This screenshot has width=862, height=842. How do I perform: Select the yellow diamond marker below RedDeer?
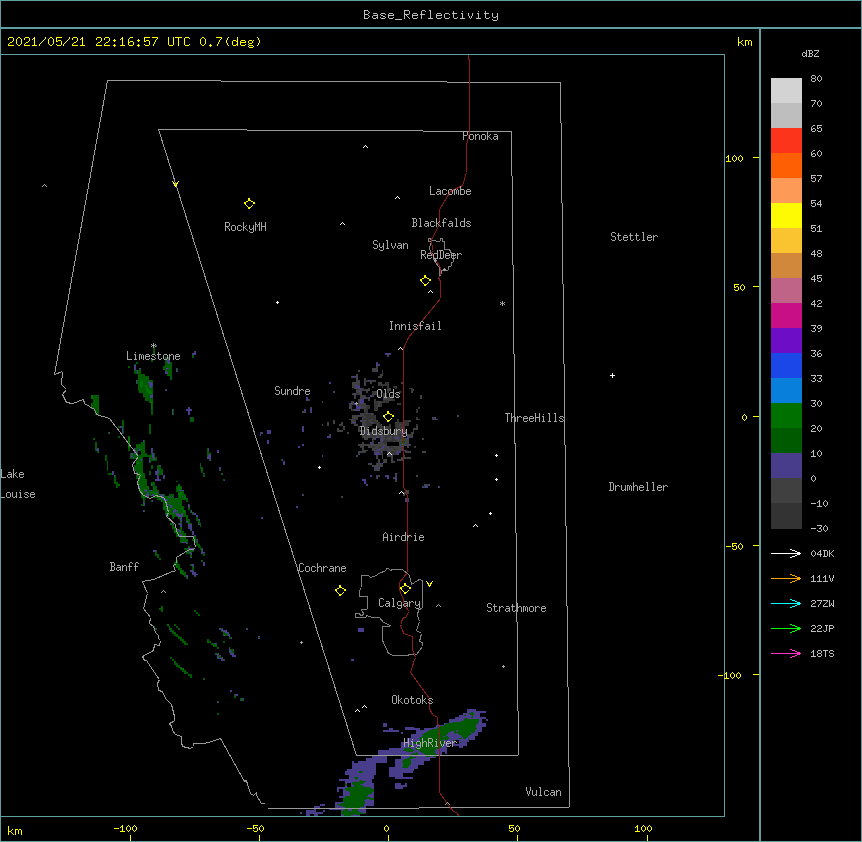tap(426, 281)
